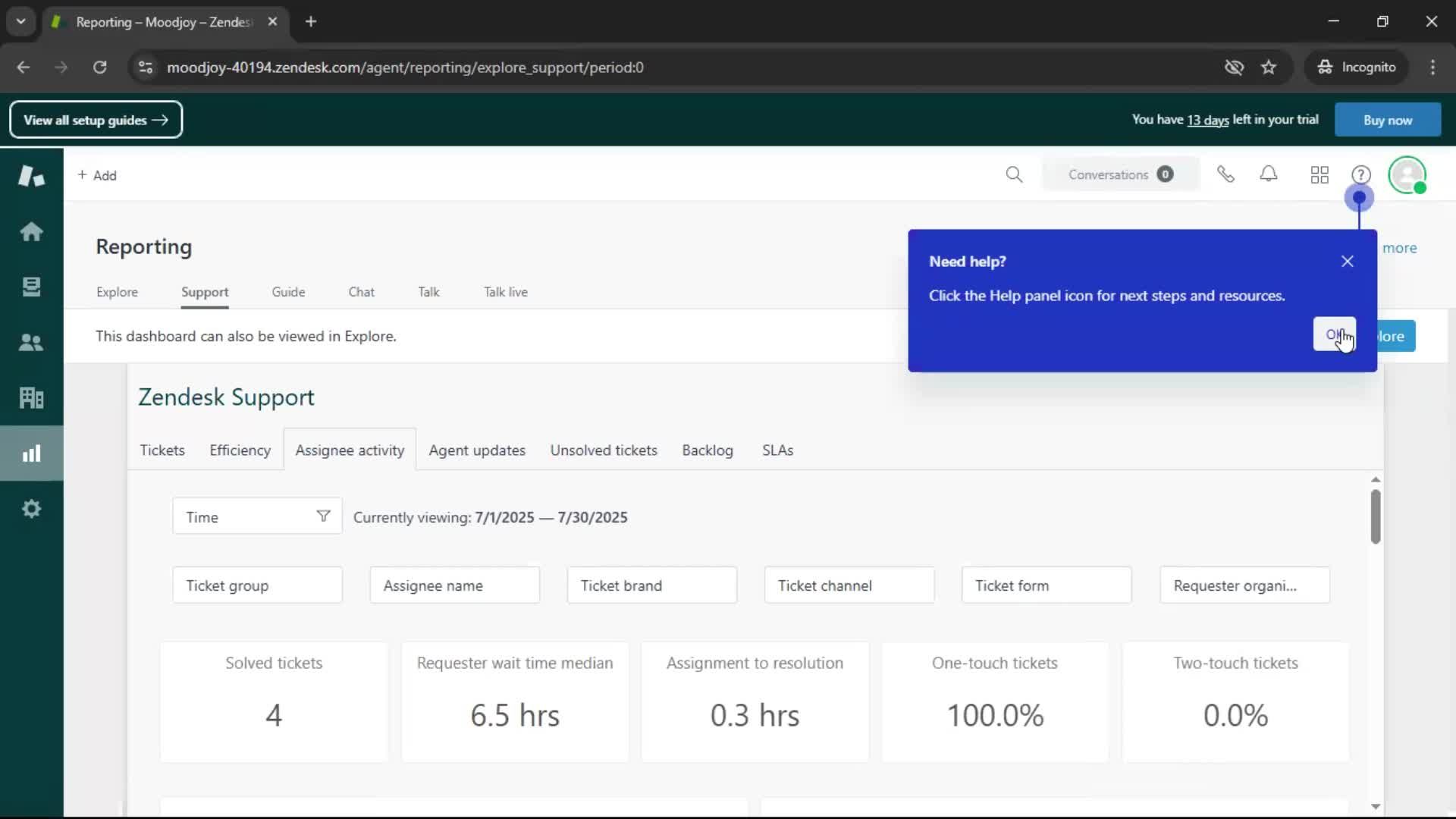This screenshot has width=1456, height=819.
Task: Open the Backlog tab
Action: click(708, 450)
